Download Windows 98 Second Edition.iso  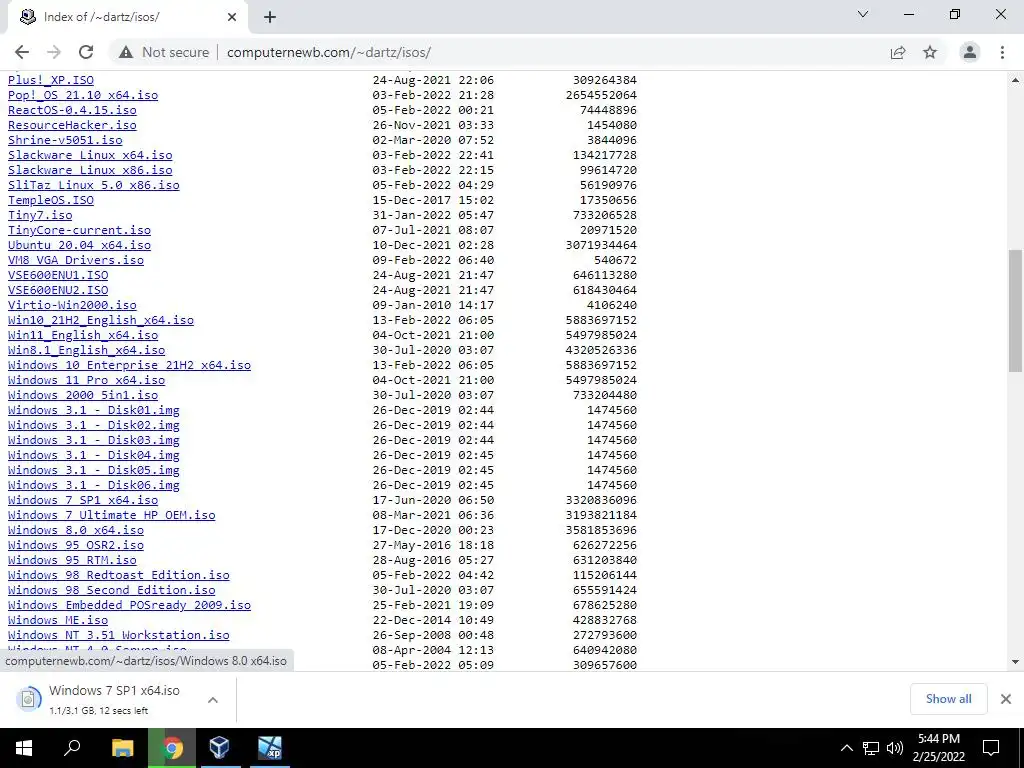click(112, 590)
